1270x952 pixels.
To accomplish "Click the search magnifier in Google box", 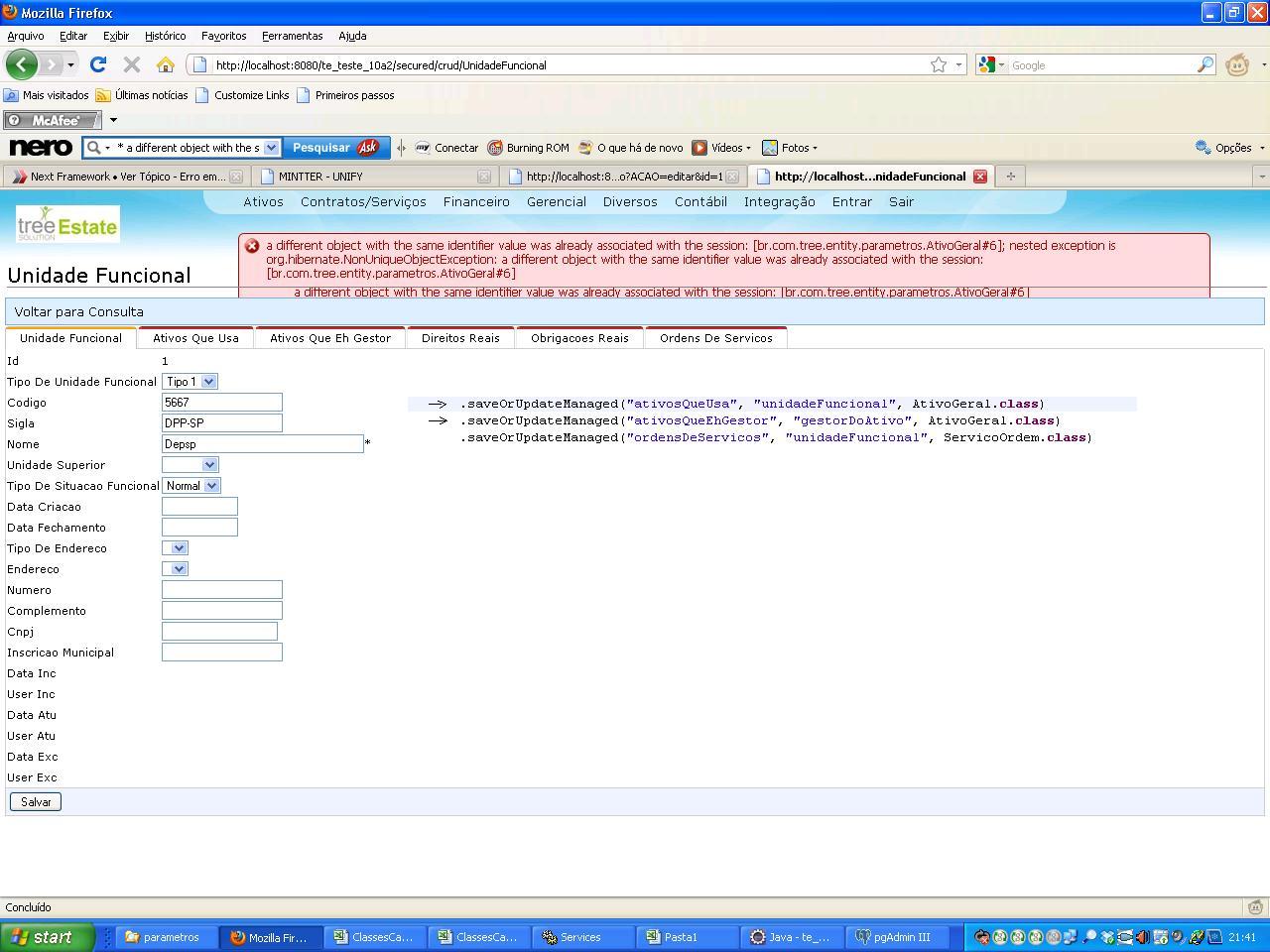I will tap(1205, 64).
